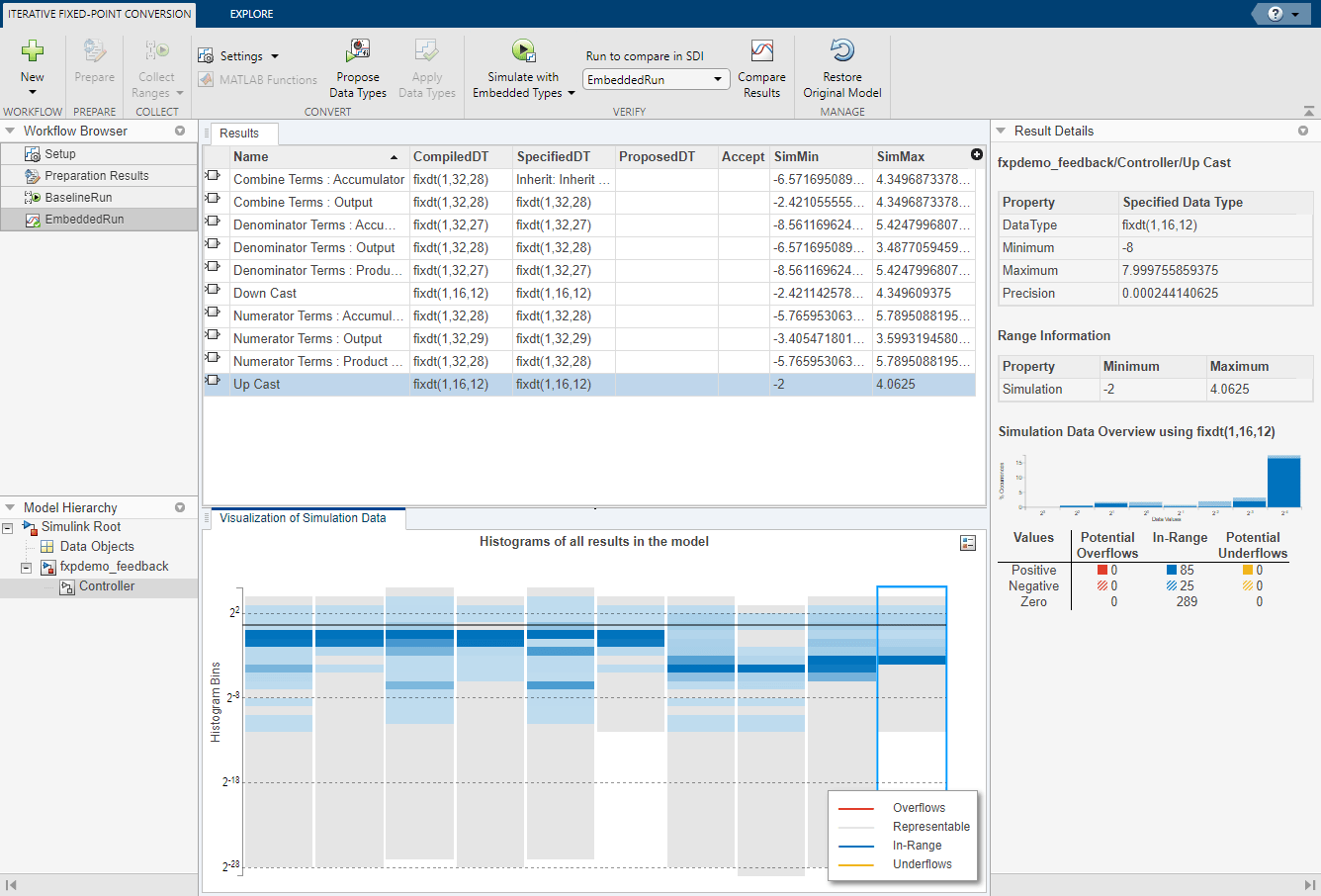Open the Run to compare in SDI dropdown
Viewport: 1321px width, 896px height.
pyautogui.click(x=656, y=80)
